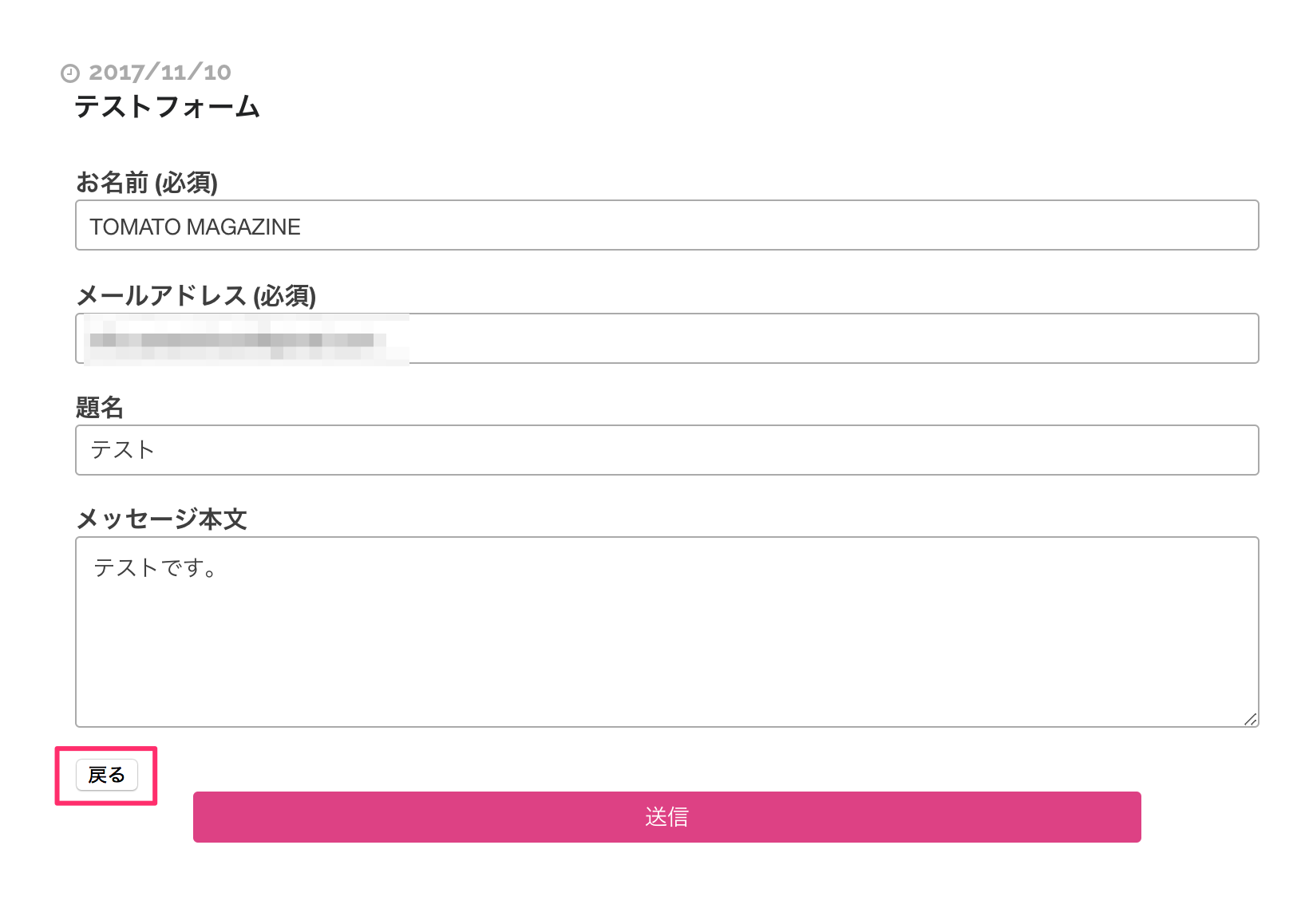
Task: Click the お名前 (必須) label
Action: click(147, 183)
